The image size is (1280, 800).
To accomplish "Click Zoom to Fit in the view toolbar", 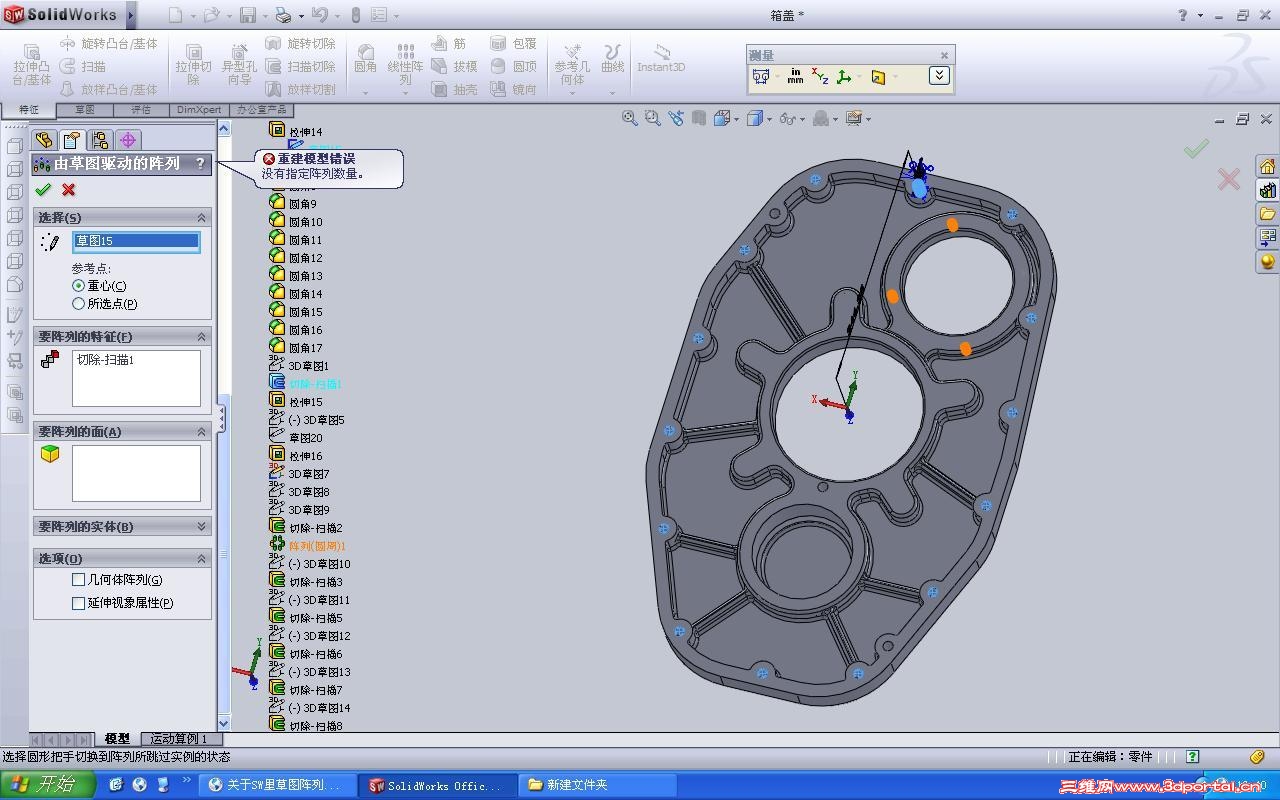I will coord(630,118).
